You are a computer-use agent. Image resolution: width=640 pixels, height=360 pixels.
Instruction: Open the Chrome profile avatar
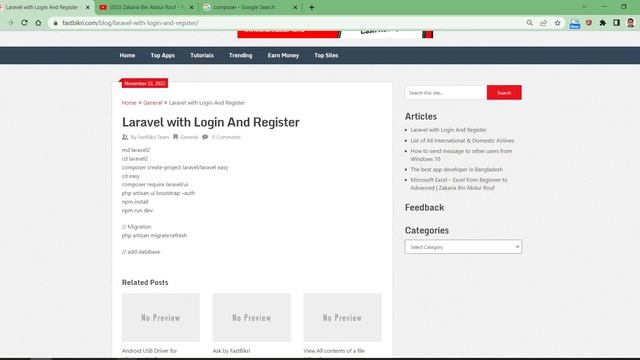point(631,23)
